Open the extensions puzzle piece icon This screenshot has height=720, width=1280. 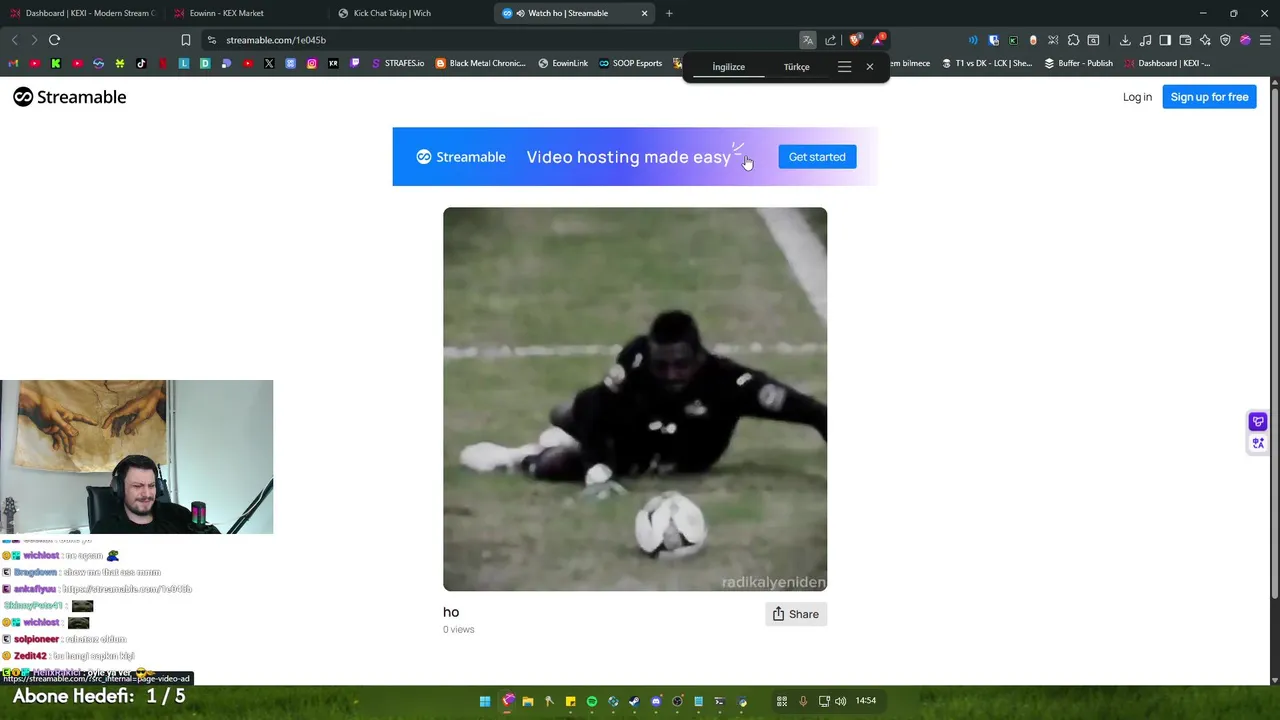(1073, 40)
